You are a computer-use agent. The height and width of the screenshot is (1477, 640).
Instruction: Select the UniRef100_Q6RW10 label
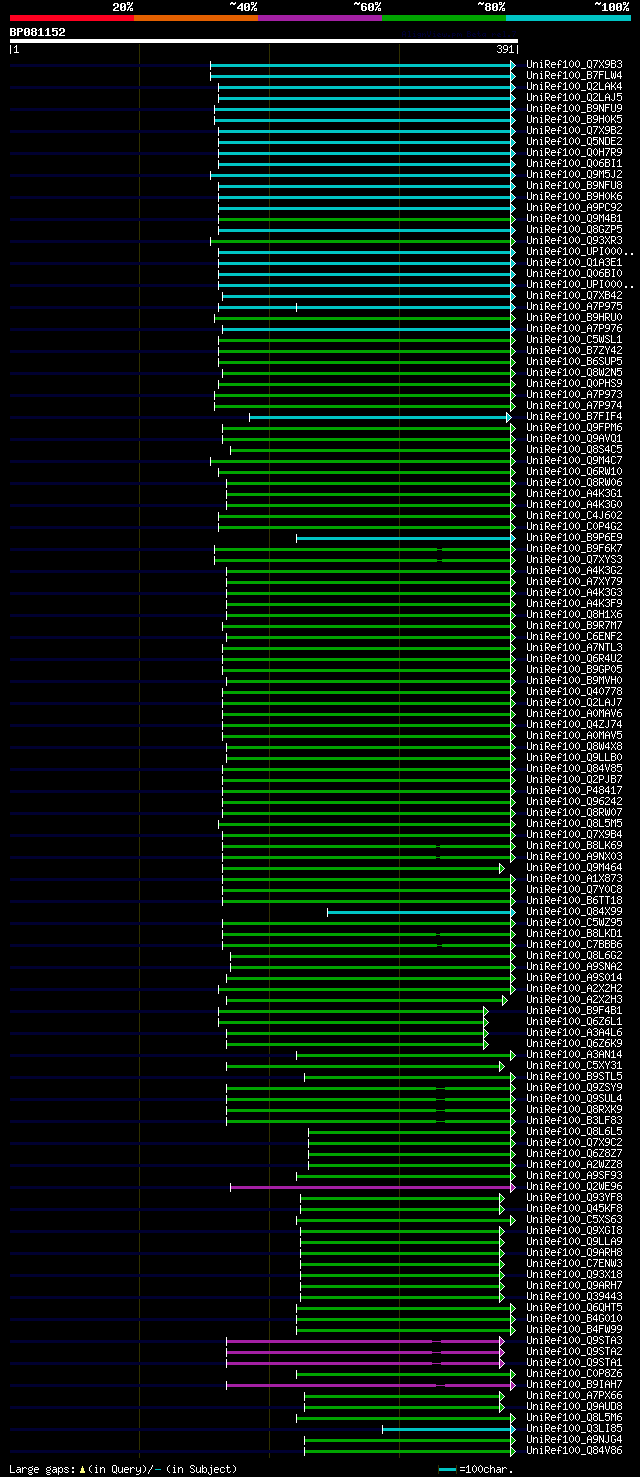click(x=574, y=471)
